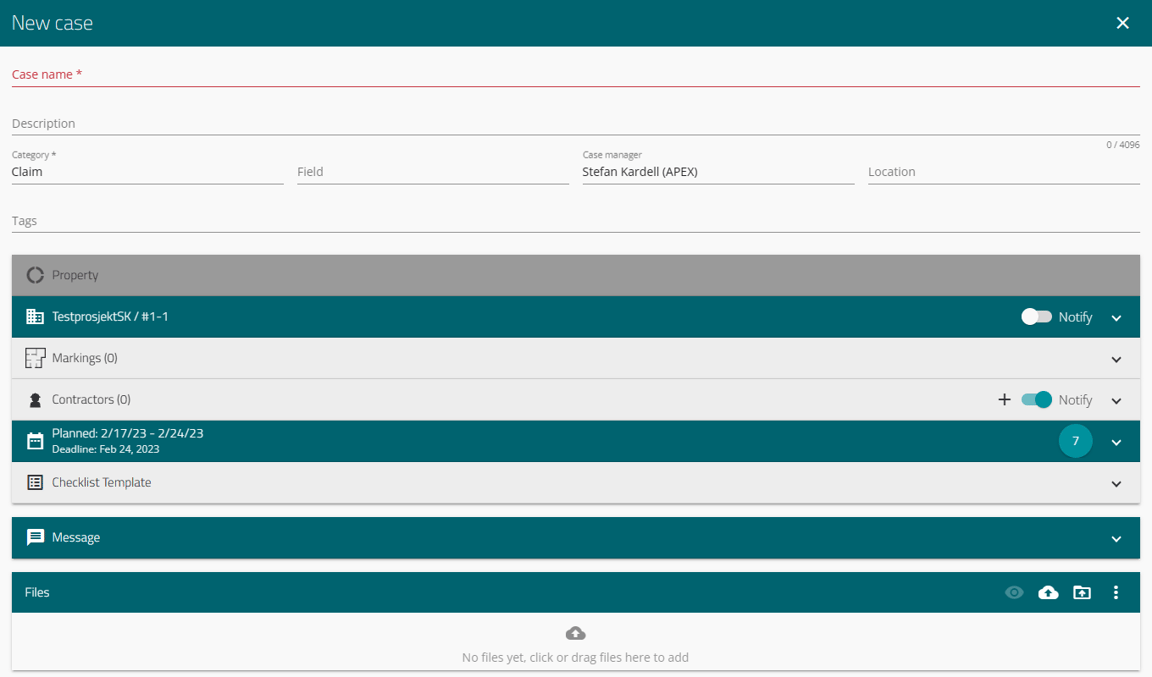Click the upload folder icon in Files header
The width and height of the screenshot is (1152, 677).
[1082, 592]
